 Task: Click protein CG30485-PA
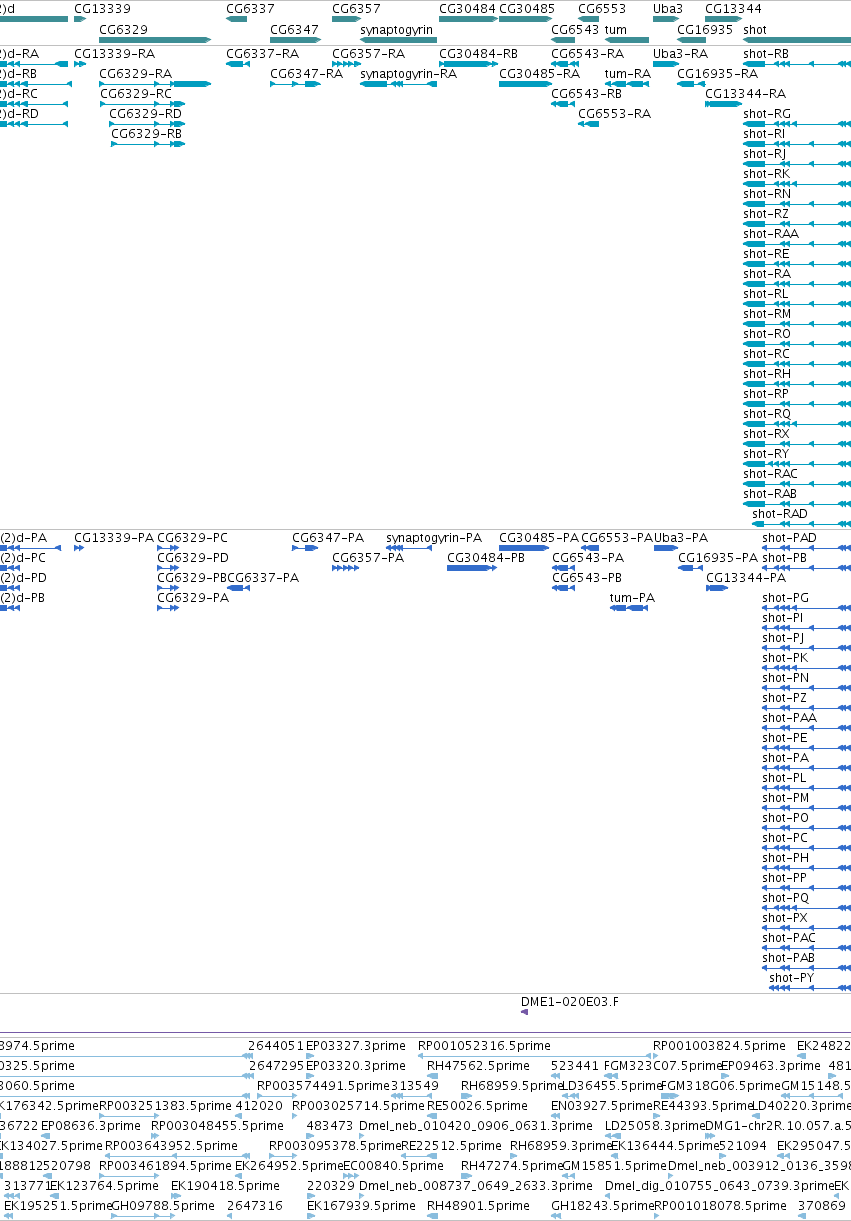[539, 538]
